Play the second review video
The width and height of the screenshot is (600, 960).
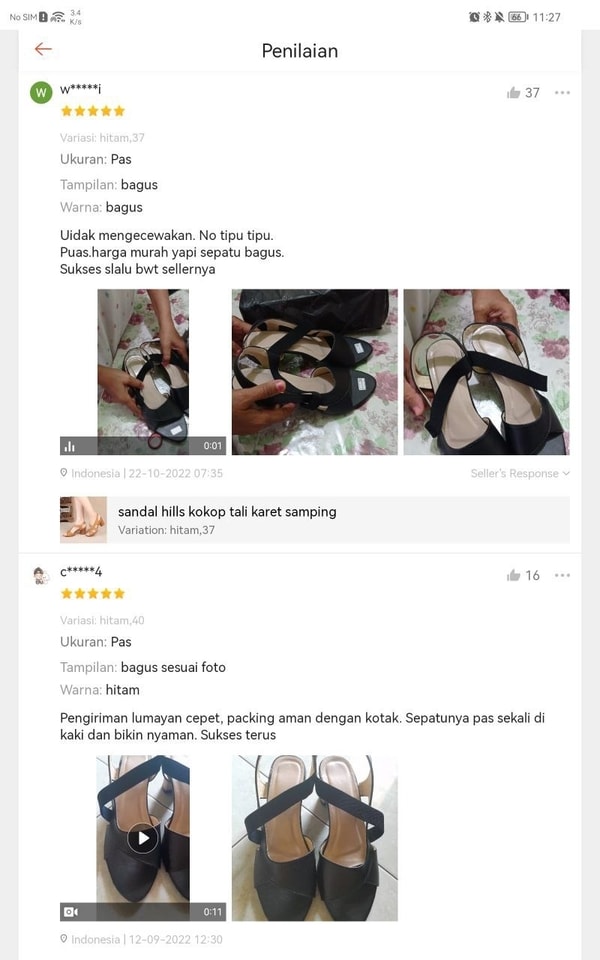coord(143,838)
